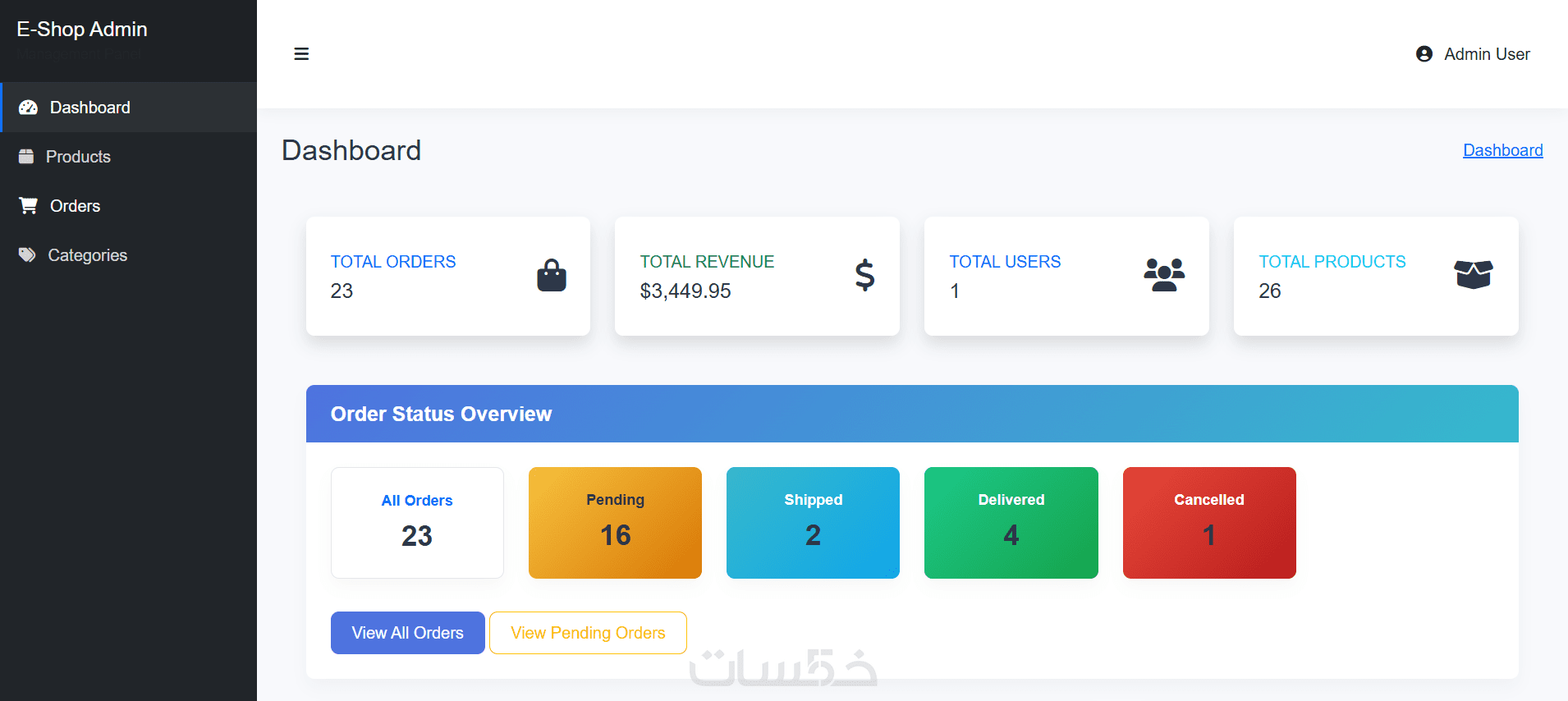Click the View All Orders button
The image size is (1568, 701).
pyautogui.click(x=408, y=633)
